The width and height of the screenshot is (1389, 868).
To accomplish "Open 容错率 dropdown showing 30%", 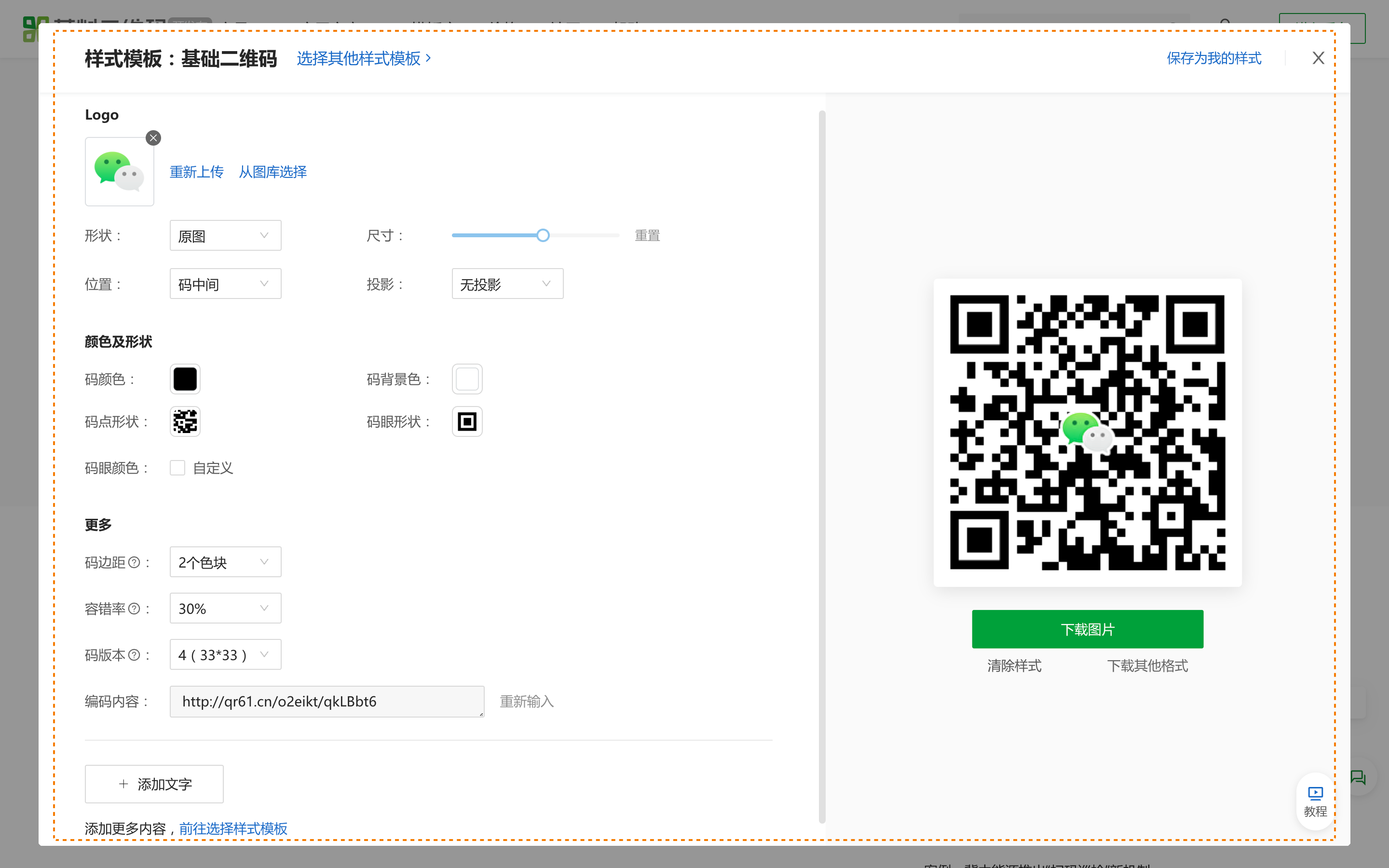I will pos(226,608).
